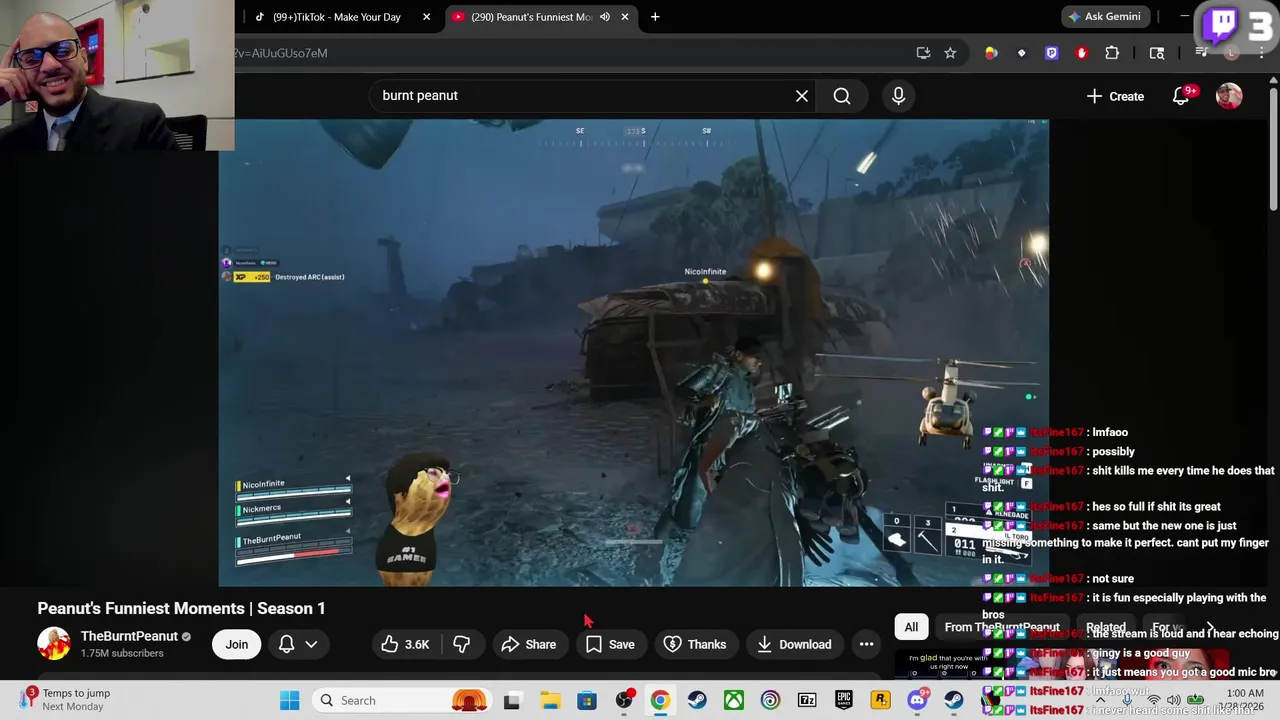Click the Ask Gemini button

(x=1105, y=17)
